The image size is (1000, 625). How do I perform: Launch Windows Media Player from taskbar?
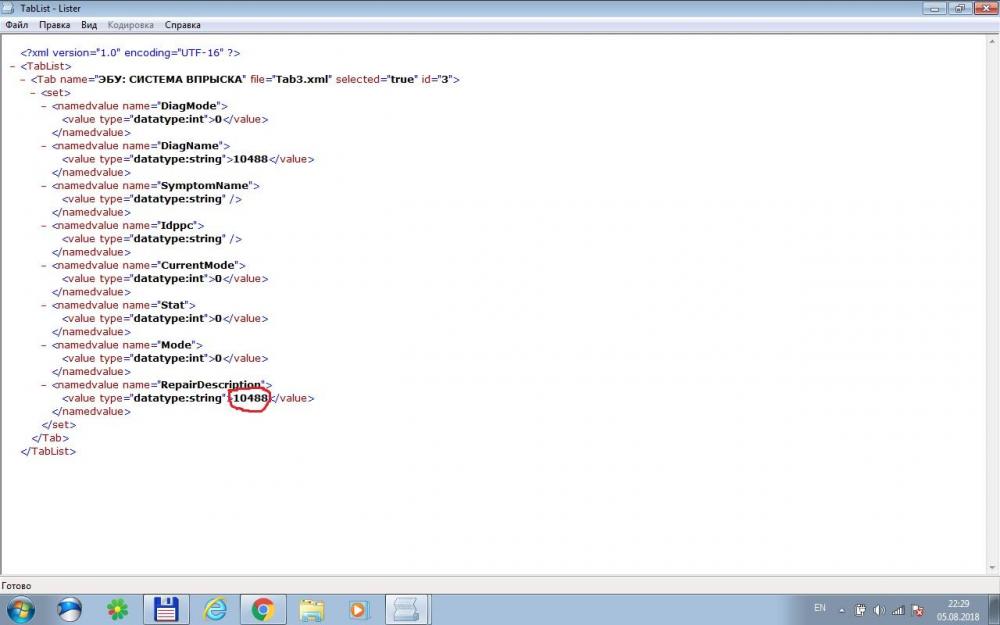359,610
